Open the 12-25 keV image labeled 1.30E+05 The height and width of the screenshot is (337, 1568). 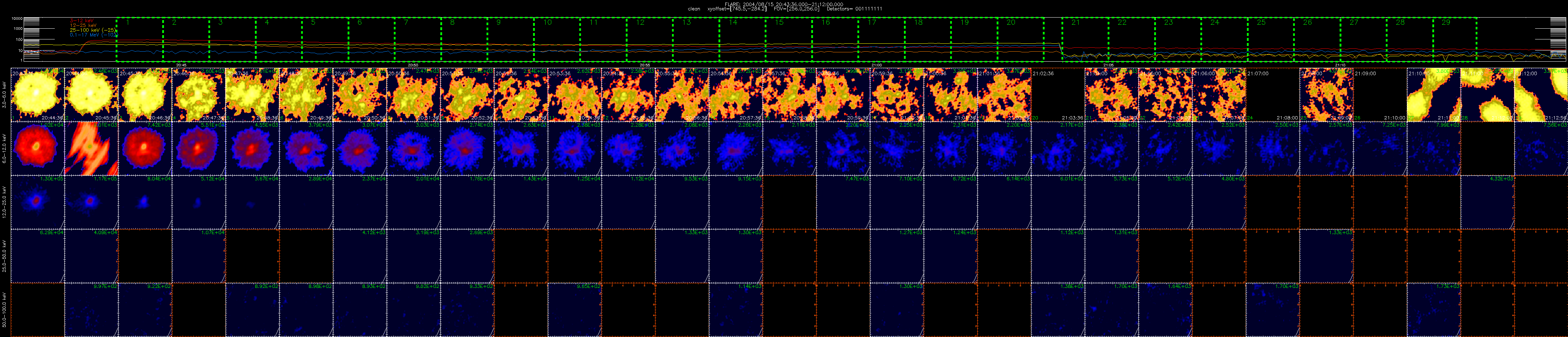pos(38,202)
